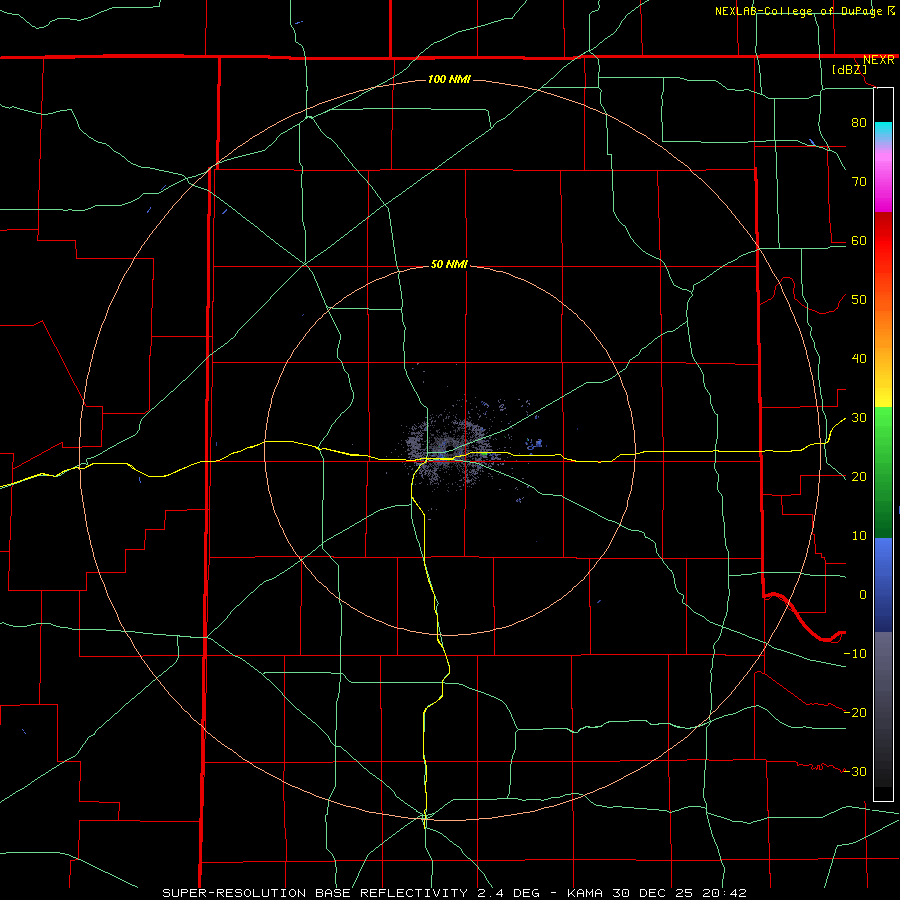Click the 30 value on dBZ scale
This screenshot has height=900, width=900.
pyautogui.click(x=859, y=417)
